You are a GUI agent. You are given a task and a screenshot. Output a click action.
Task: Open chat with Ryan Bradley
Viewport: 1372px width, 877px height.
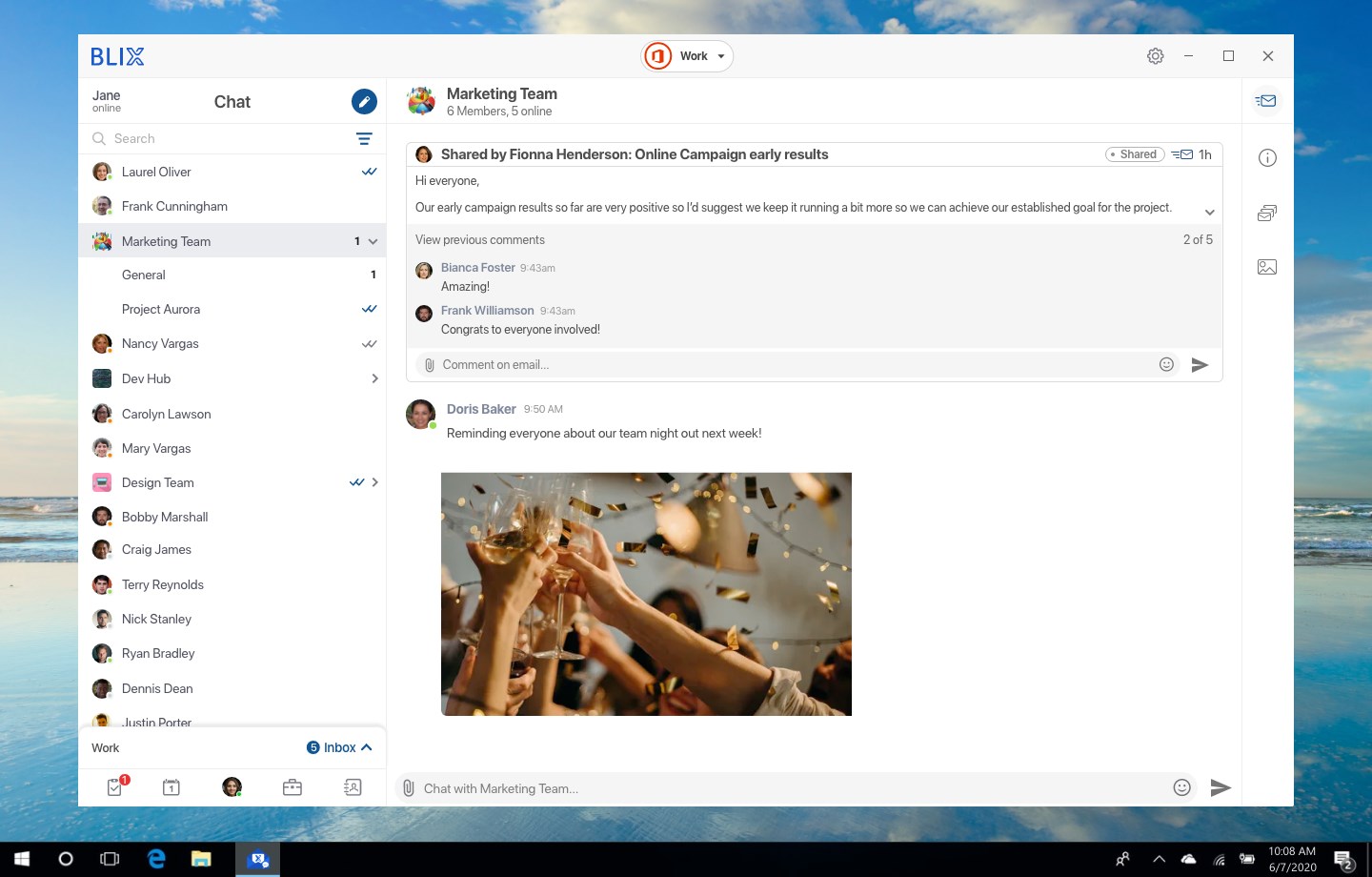[232, 653]
